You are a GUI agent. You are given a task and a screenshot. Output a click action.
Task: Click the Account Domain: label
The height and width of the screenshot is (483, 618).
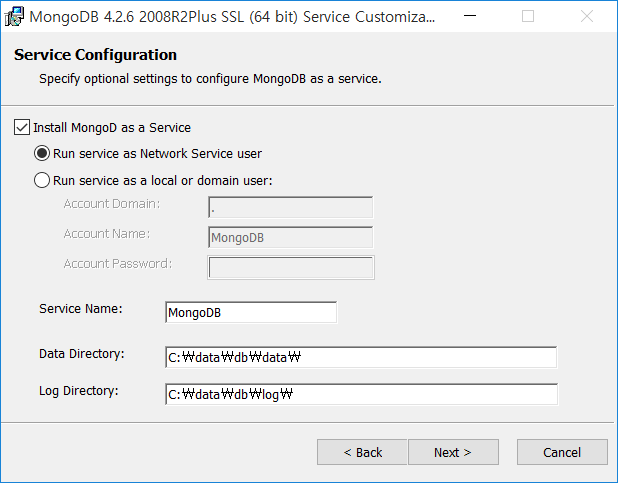coord(112,204)
